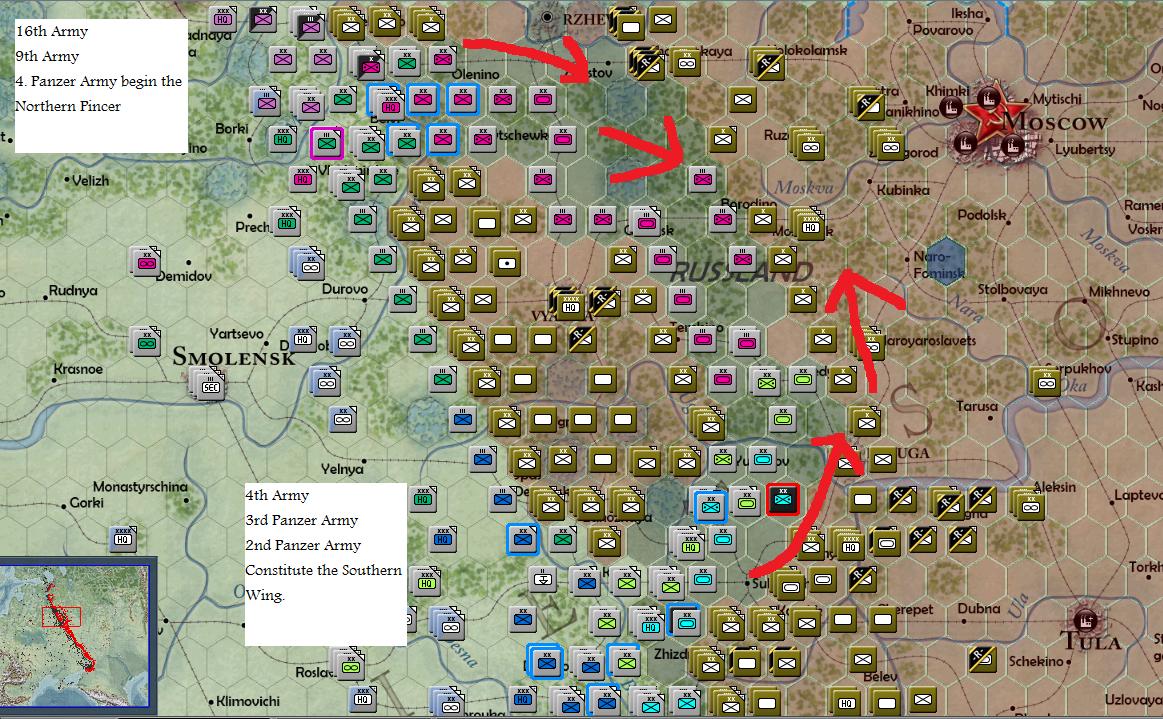Click the SMOLENSK city label
The height and width of the screenshot is (719, 1163).
pos(234,357)
